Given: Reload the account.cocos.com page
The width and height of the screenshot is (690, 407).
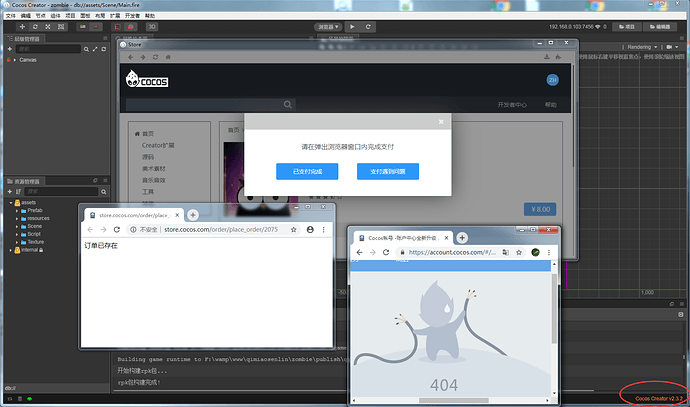Looking at the screenshot, I should (386, 253).
